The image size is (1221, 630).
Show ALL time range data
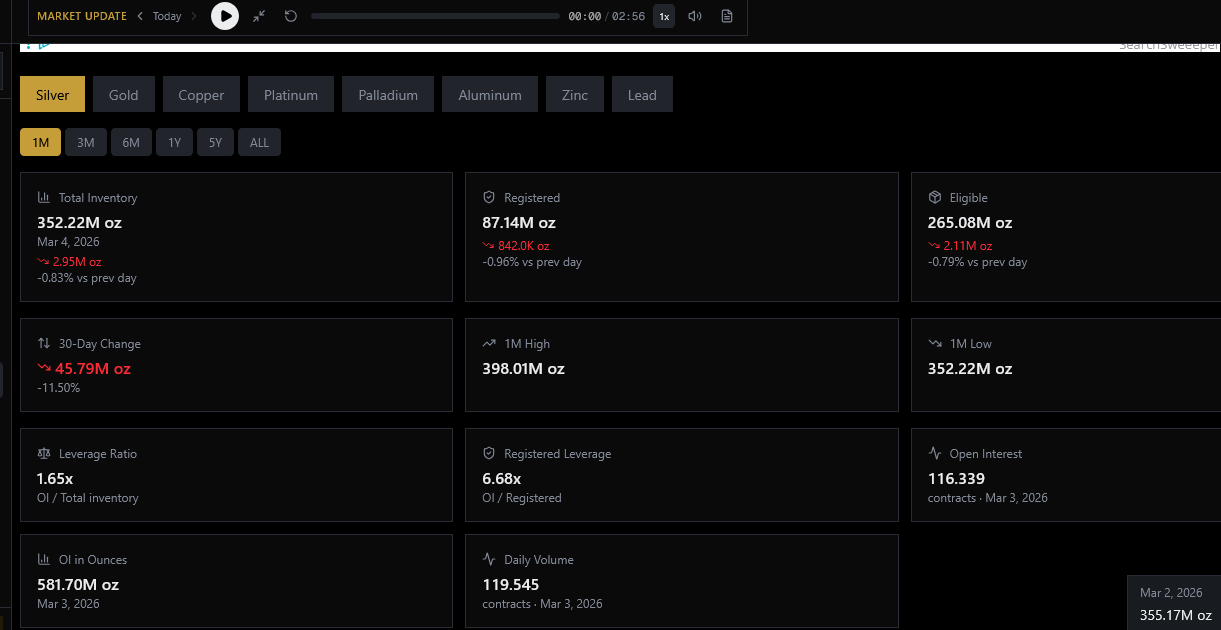click(259, 142)
